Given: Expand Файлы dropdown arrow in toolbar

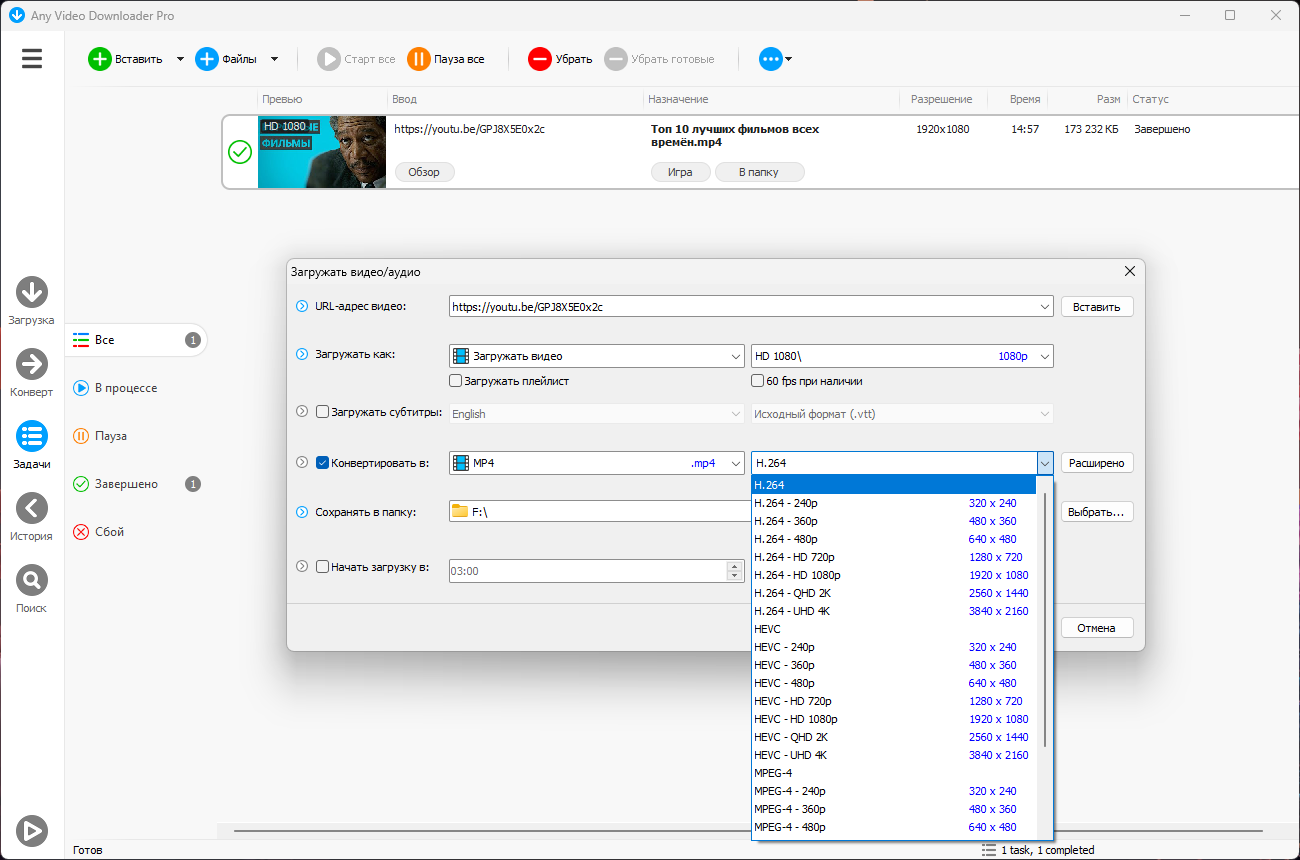Looking at the screenshot, I should pos(274,59).
